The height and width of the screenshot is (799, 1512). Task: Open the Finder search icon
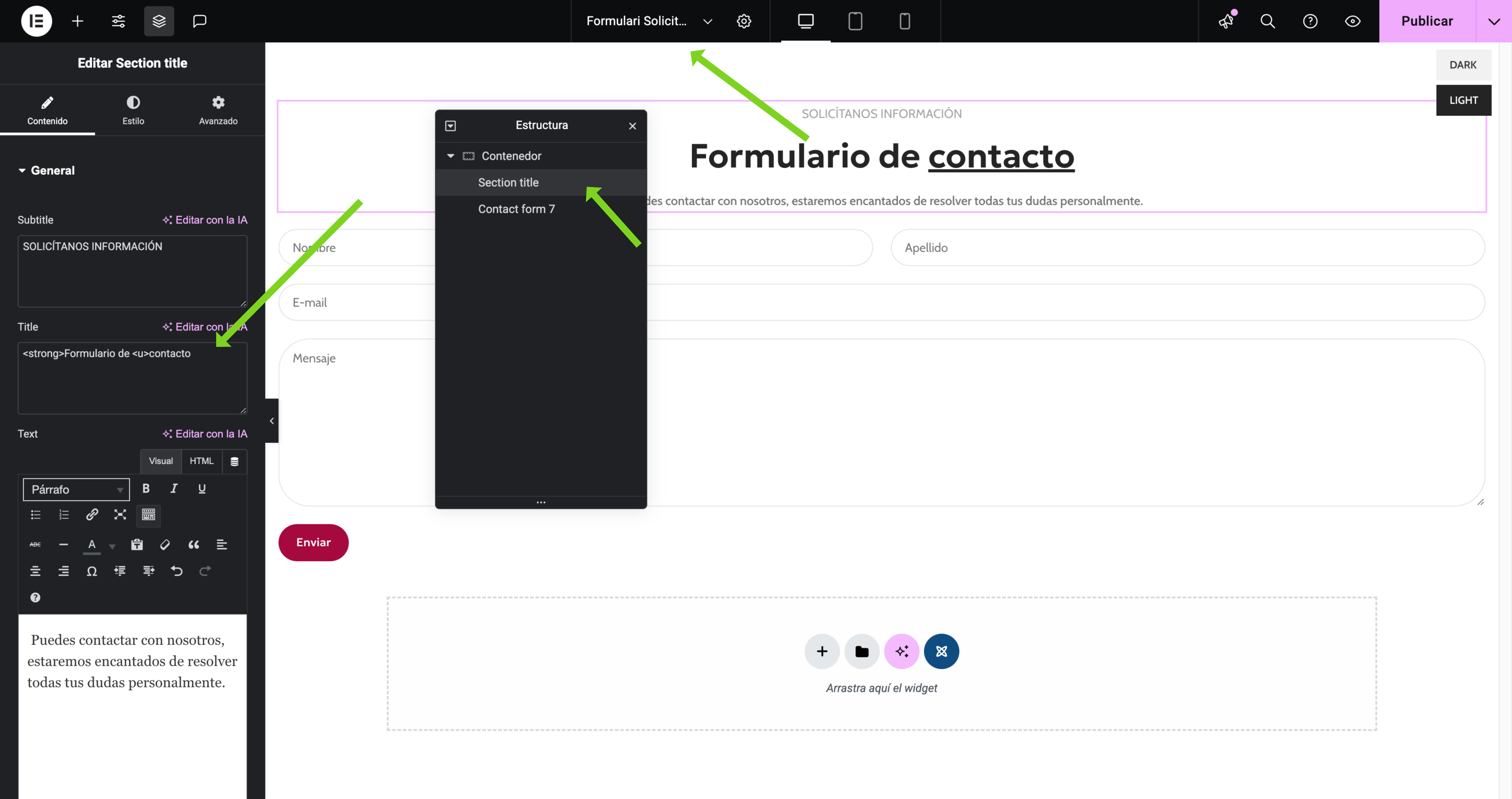(x=1268, y=21)
